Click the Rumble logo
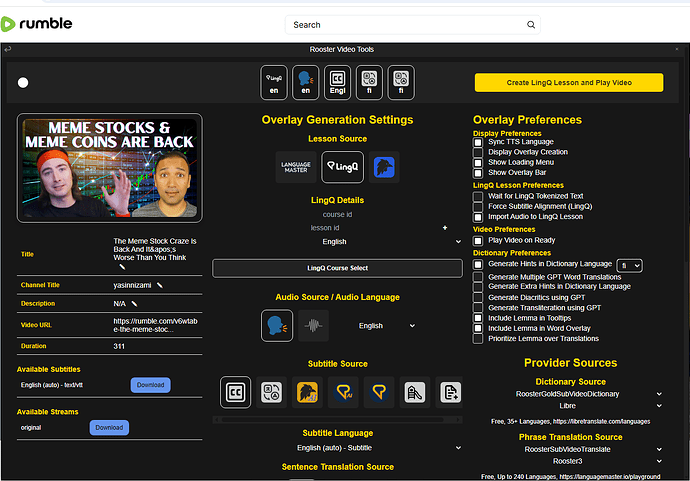 point(37,24)
